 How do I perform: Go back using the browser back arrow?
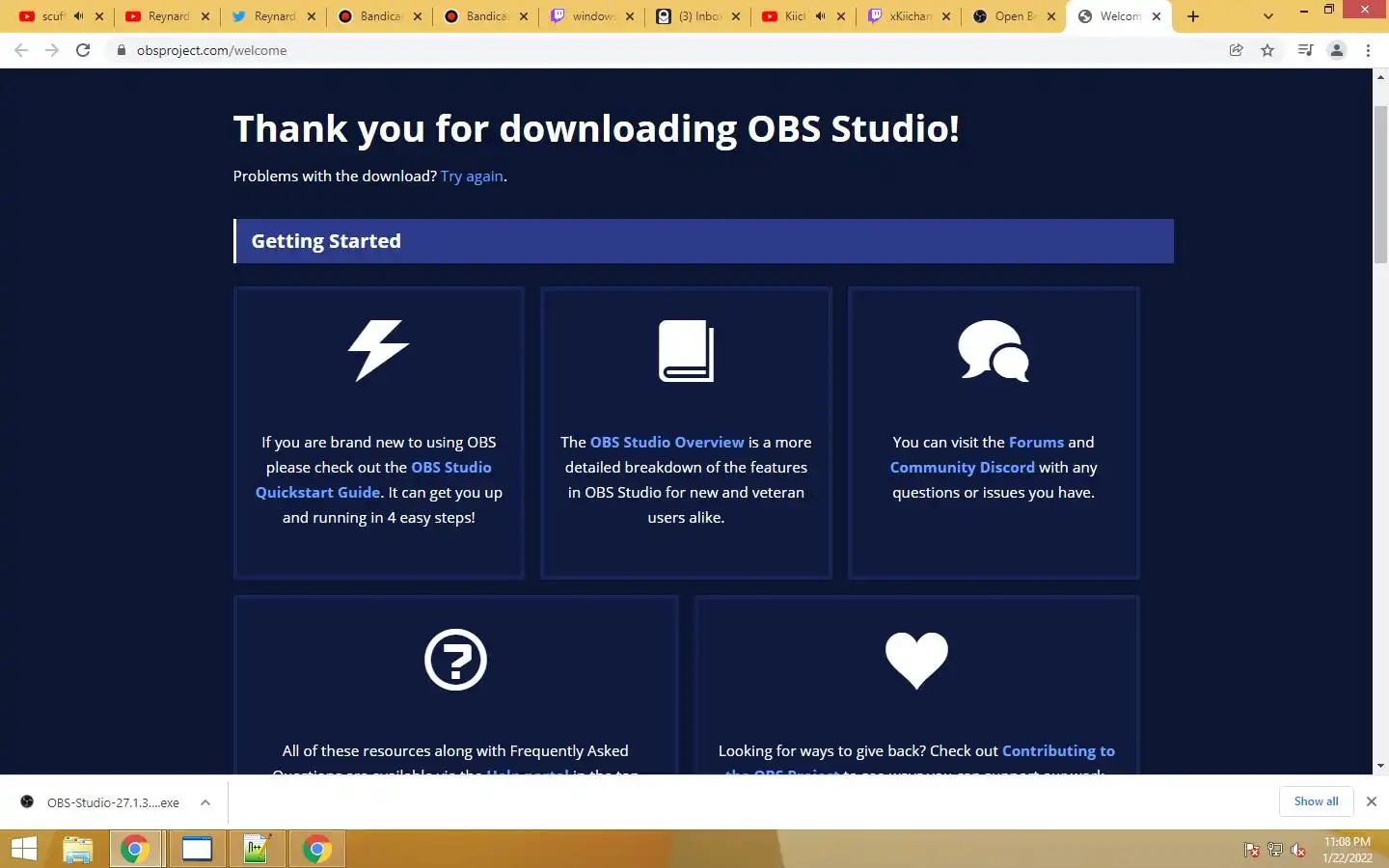pyautogui.click(x=21, y=50)
